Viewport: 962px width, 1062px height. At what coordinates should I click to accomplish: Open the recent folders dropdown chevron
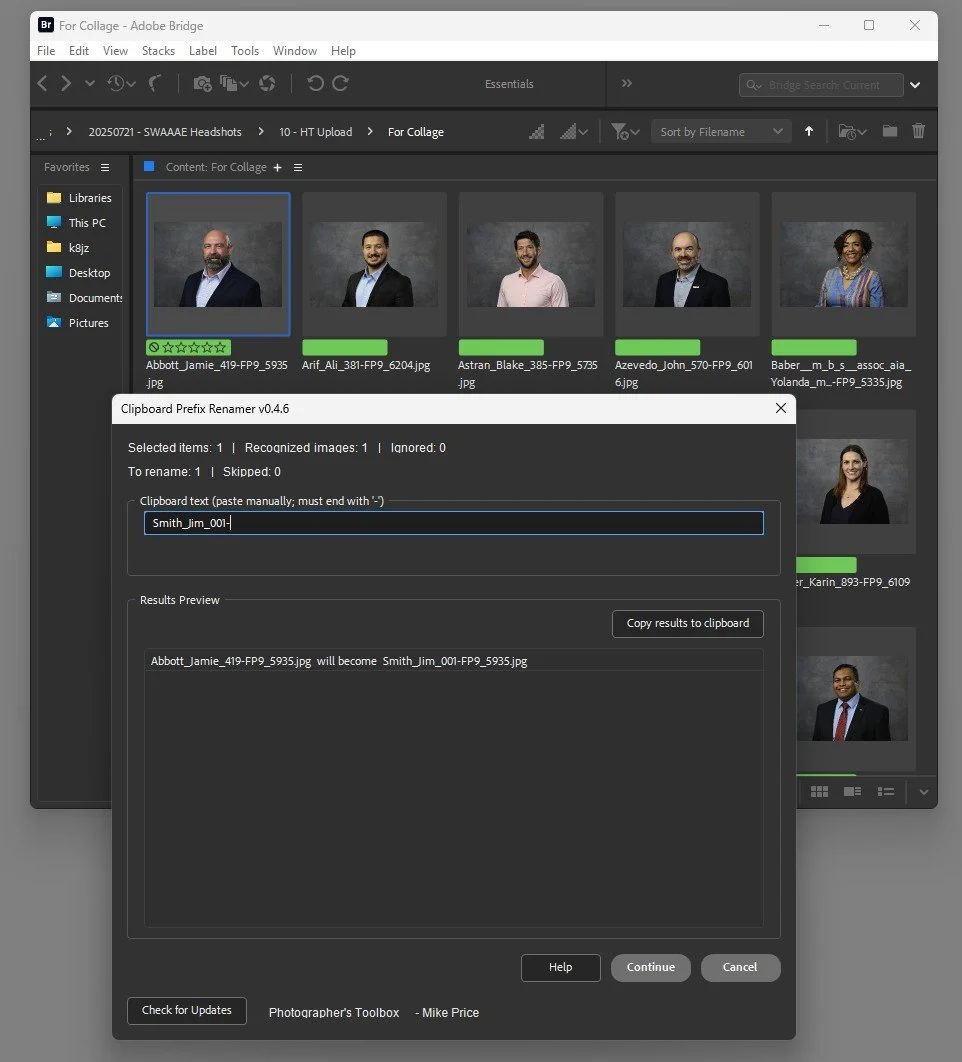pos(89,83)
